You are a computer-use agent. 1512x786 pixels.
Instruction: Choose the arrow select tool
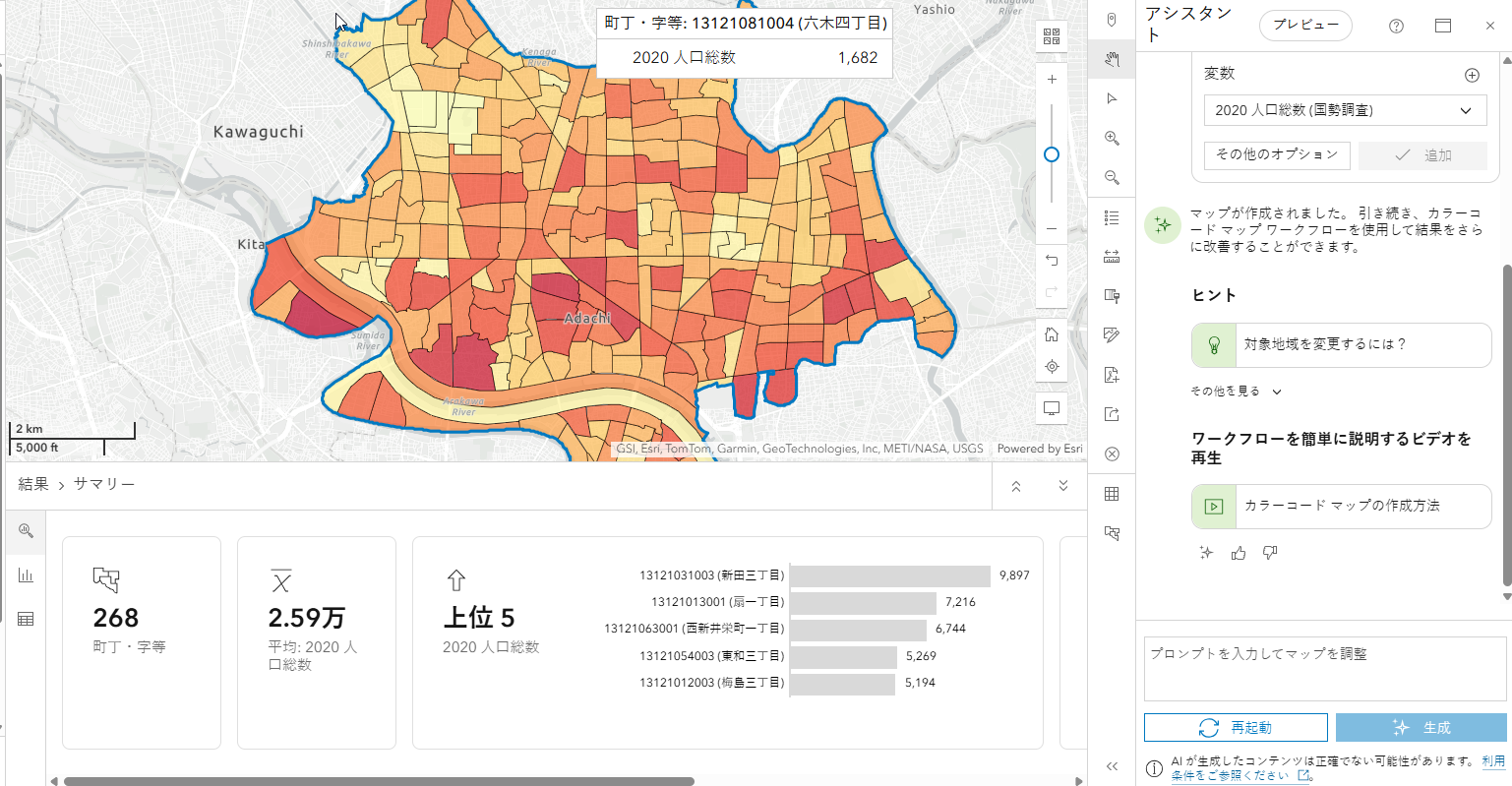point(1112,99)
